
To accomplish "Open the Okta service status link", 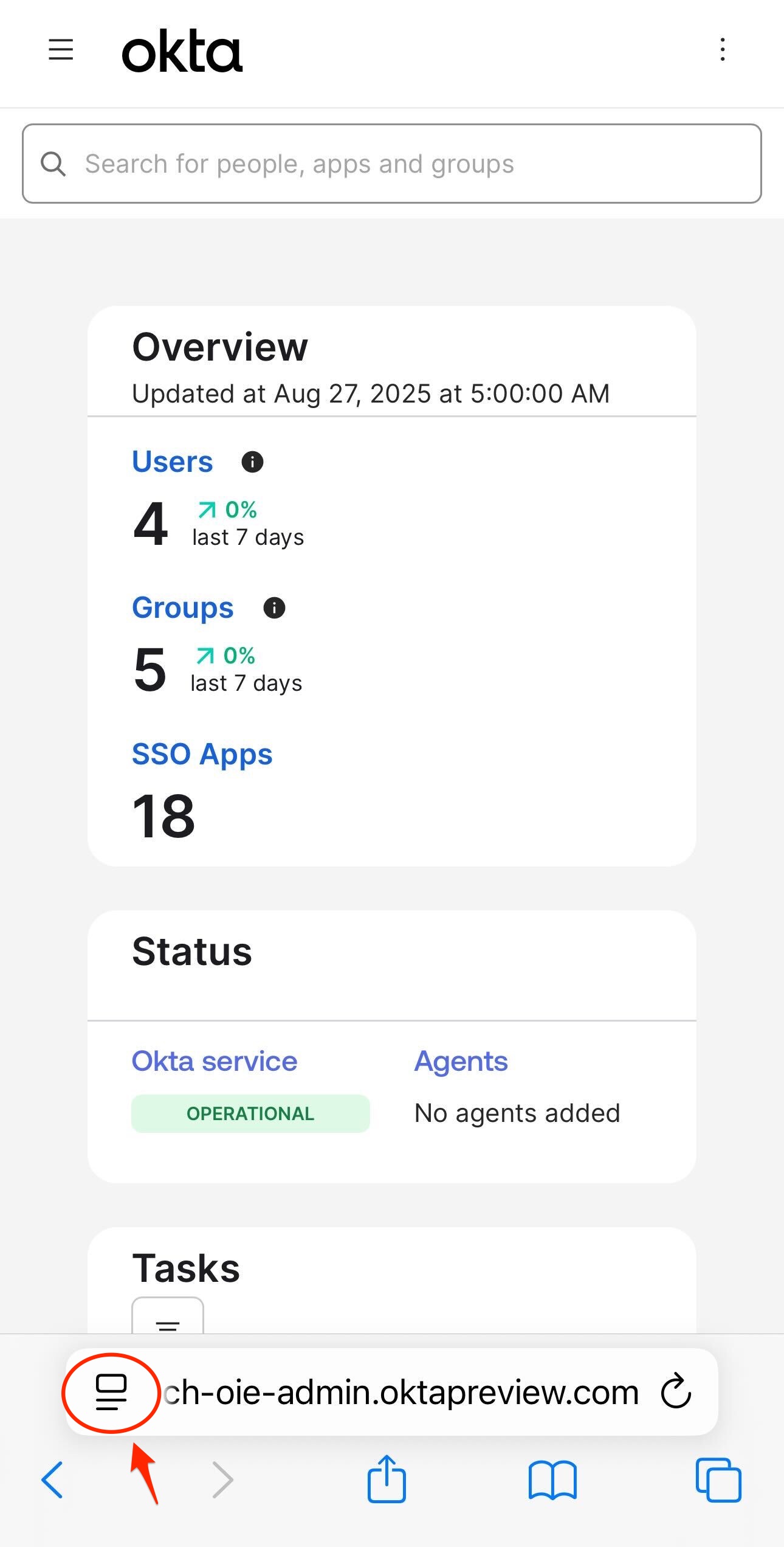I will pos(215,1061).
